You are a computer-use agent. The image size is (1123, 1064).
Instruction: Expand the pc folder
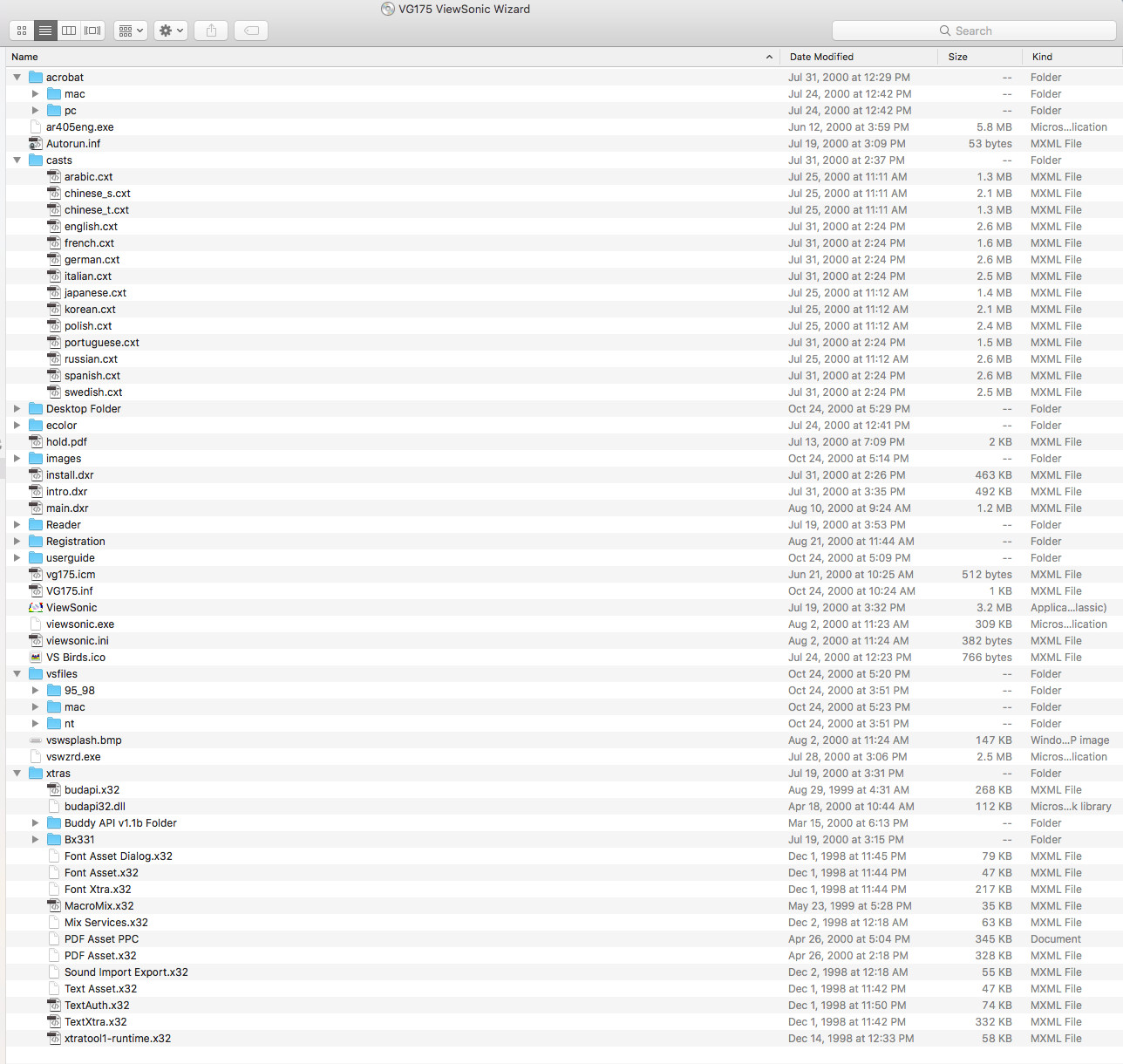tap(35, 111)
